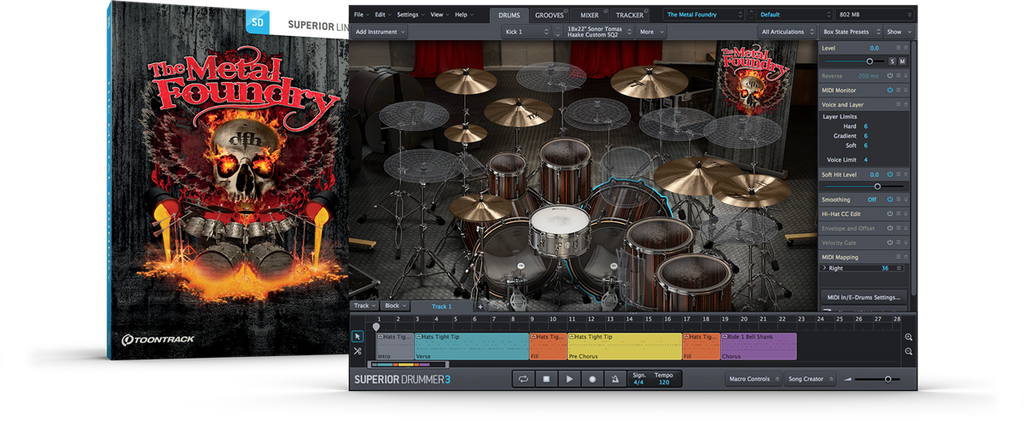Select the teal Verse song block
This screenshot has height=421, width=1024.
[x=472, y=346]
